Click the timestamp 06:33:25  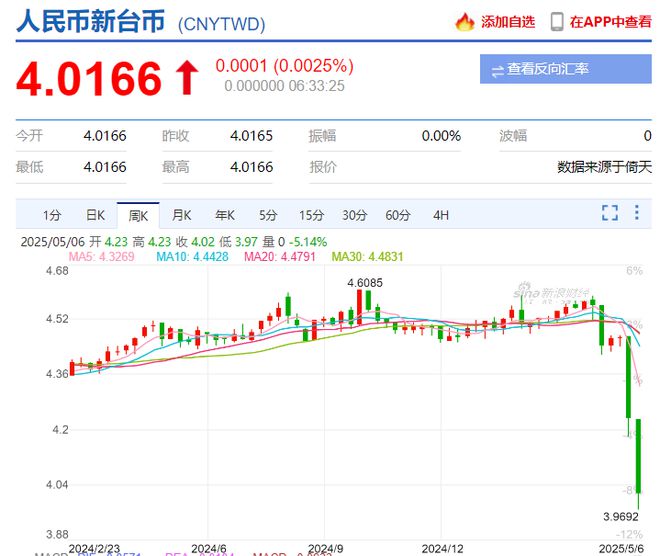pyautogui.click(x=317, y=86)
